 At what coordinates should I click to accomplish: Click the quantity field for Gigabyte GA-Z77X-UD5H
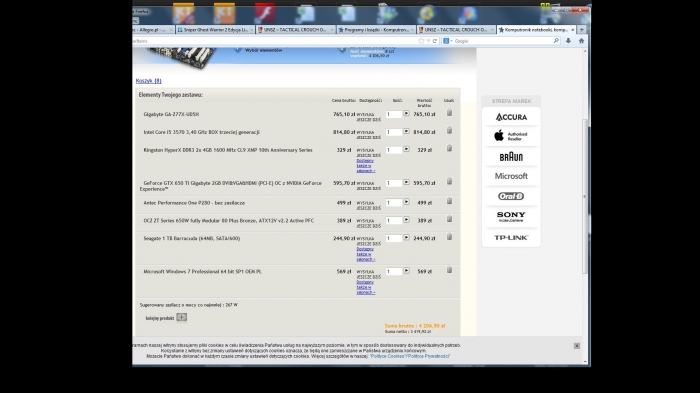pos(394,114)
